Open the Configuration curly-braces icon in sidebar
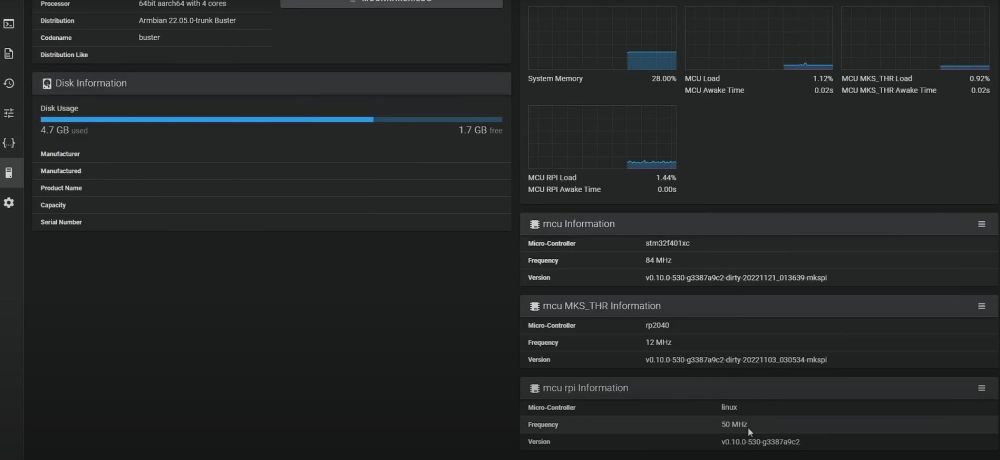Image resolution: width=1000 pixels, height=460 pixels. pyautogui.click(x=9, y=143)
